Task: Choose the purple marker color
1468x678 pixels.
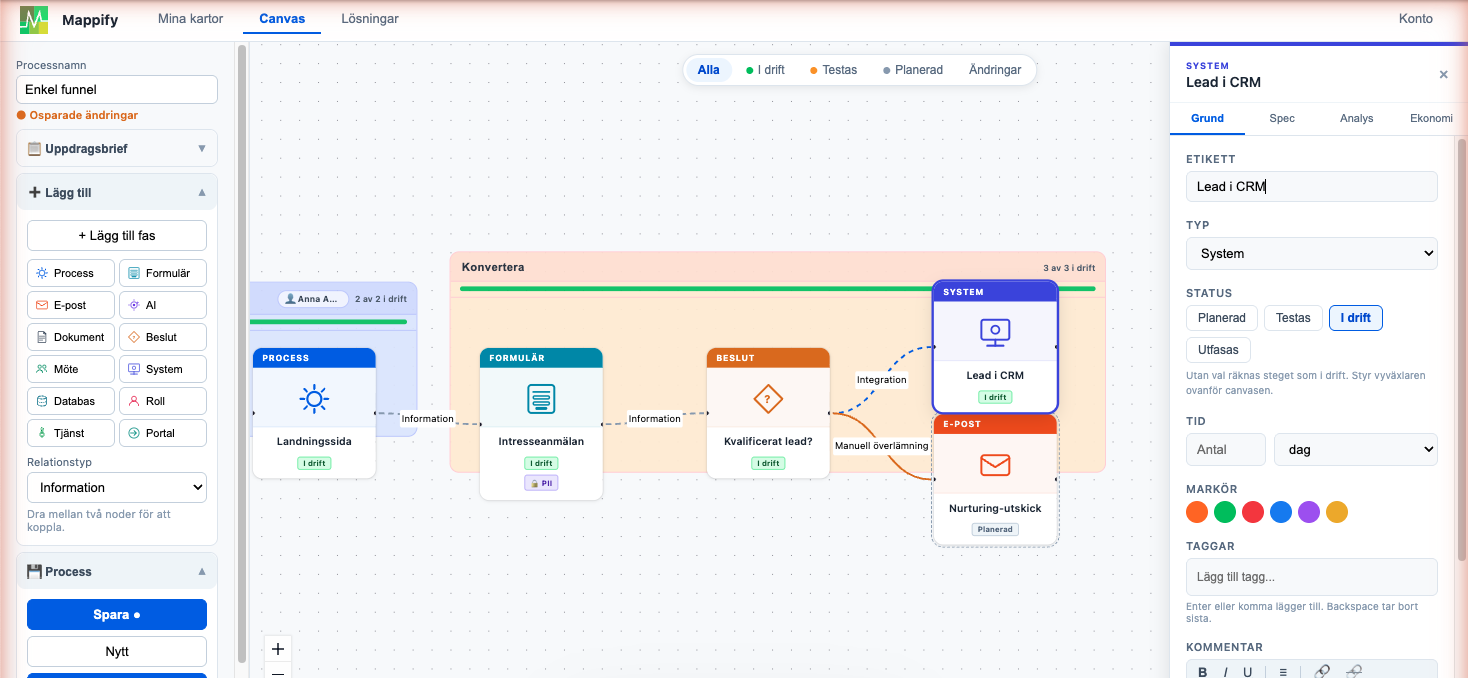Action: click(x=1309, y=512)
